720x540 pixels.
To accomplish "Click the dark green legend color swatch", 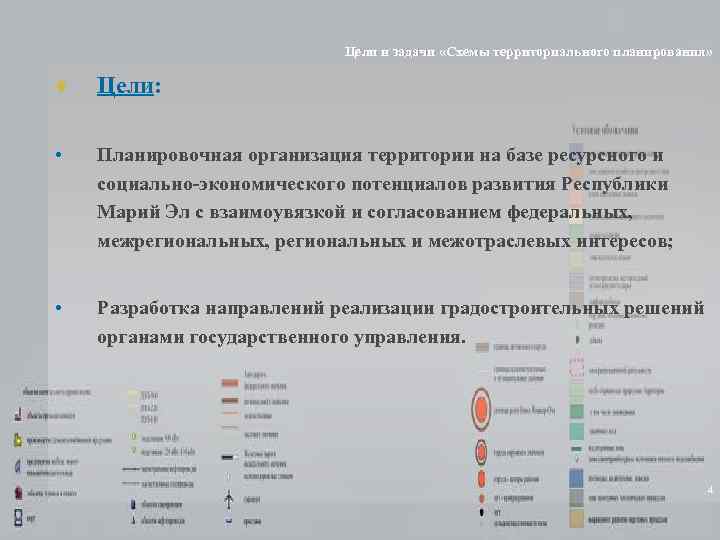I will coord(576,411).
